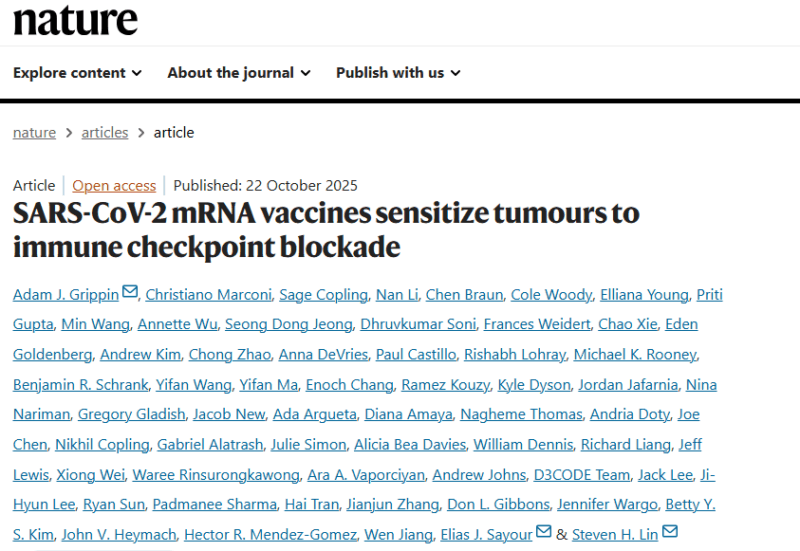Open the Open access link
The height and width of the screenshot is (551, 800).
tap(114, 185)
